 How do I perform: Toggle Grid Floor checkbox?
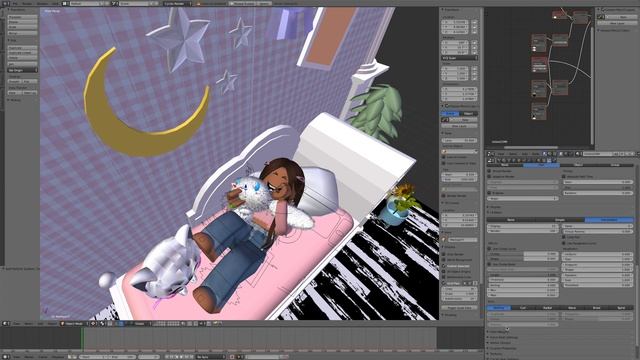(x=444, y=283)
